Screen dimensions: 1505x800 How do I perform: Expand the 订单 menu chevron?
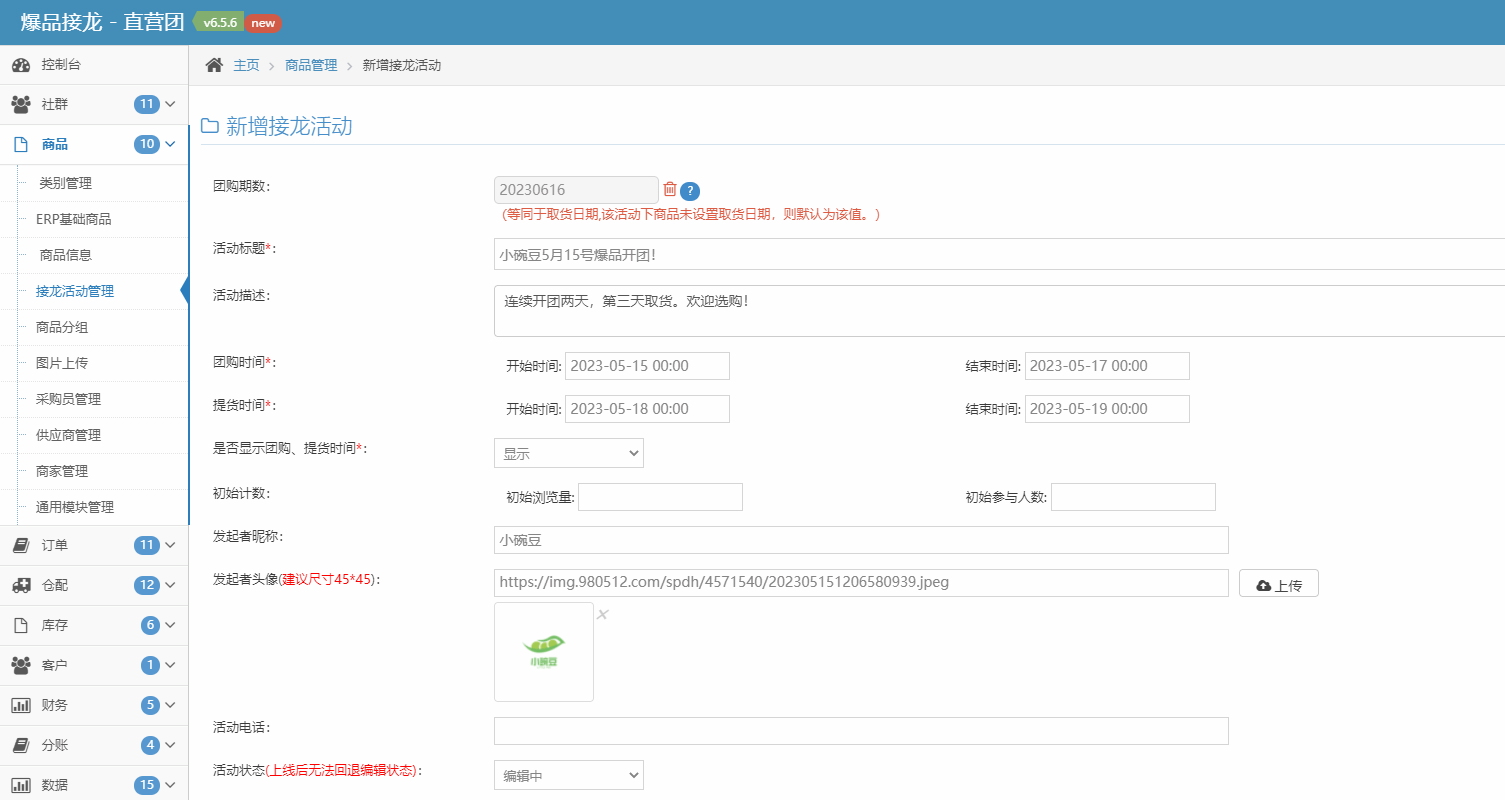coord(170,545)
